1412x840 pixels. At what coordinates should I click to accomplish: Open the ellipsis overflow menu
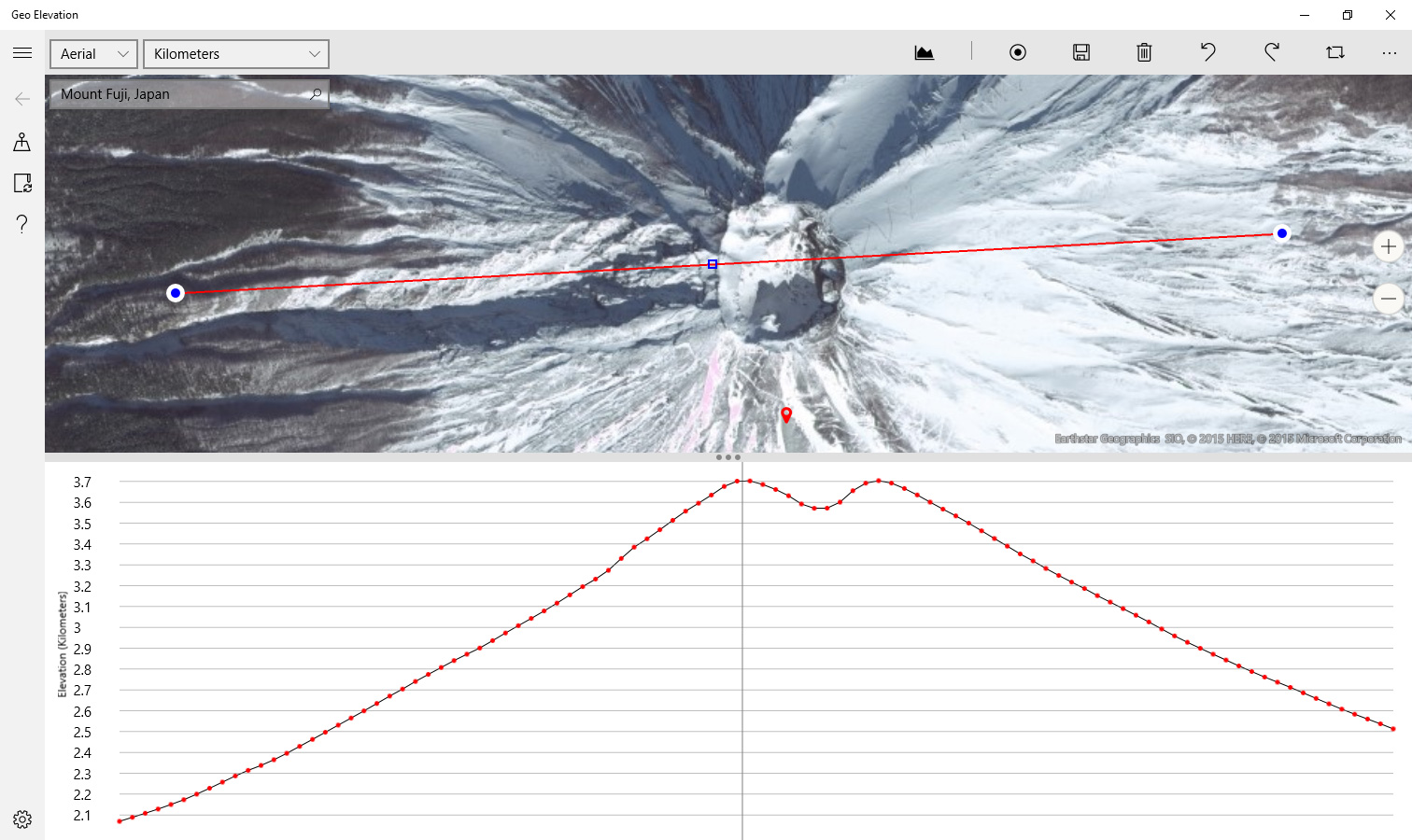tap(1391, 53)
